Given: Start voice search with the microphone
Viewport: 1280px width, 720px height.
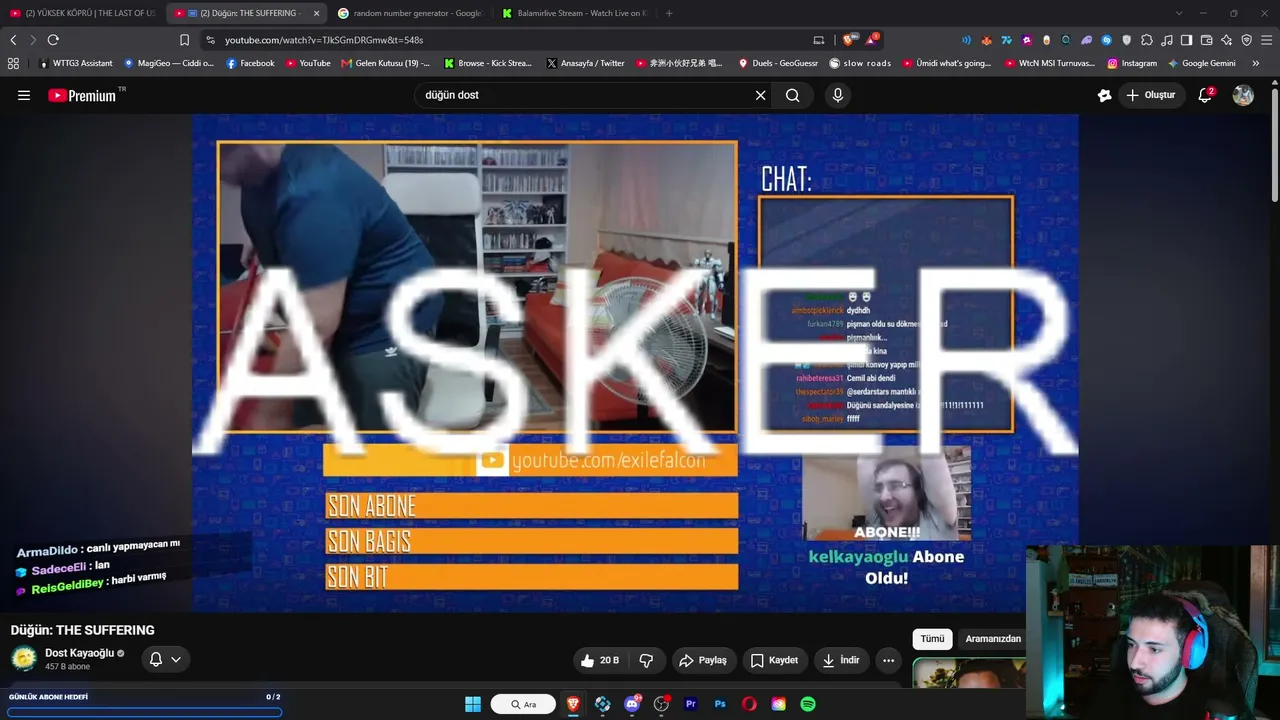Looking at the screenshot, I should [x=838, y=95].
